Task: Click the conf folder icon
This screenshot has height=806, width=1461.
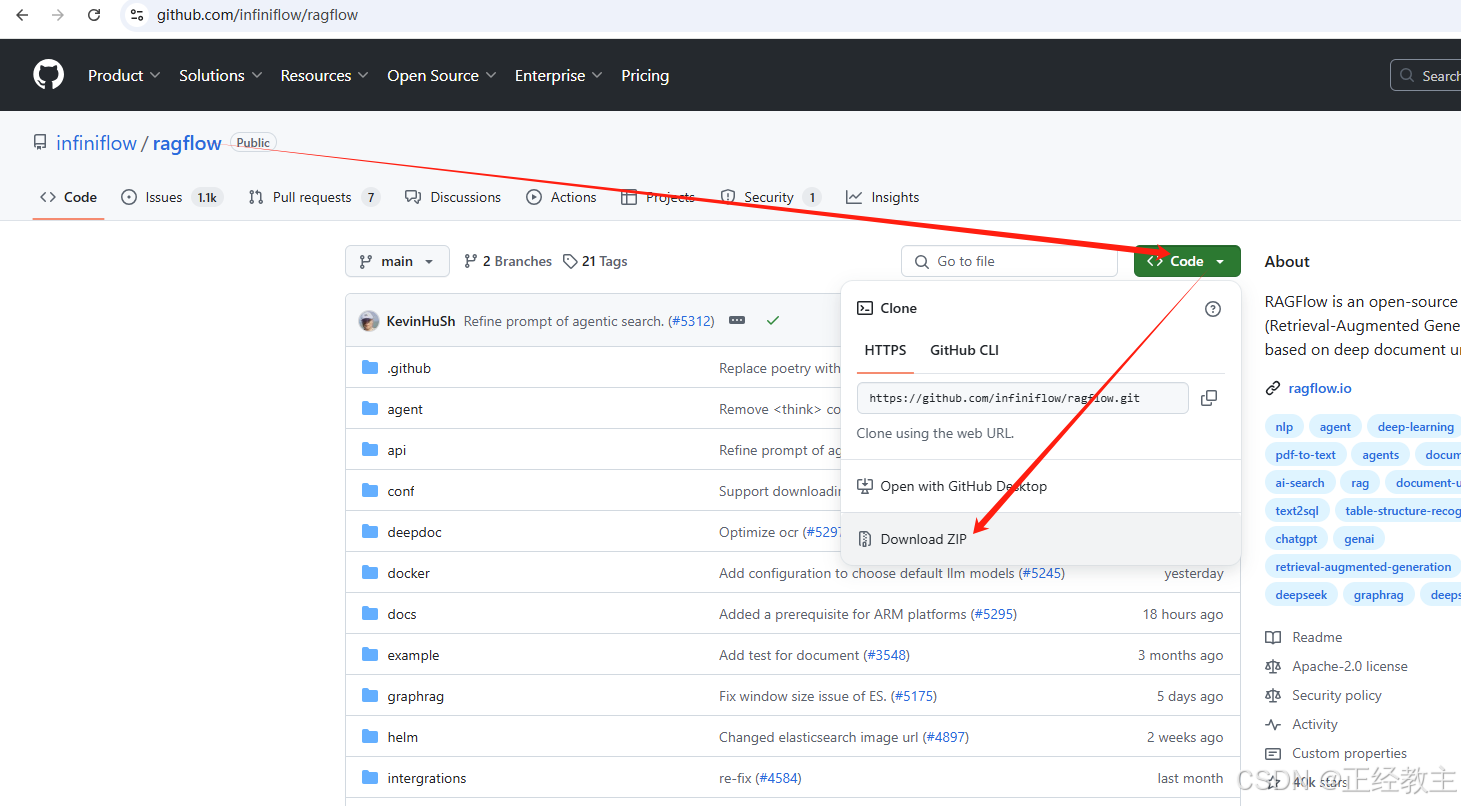Action: [x=370, y=491]
